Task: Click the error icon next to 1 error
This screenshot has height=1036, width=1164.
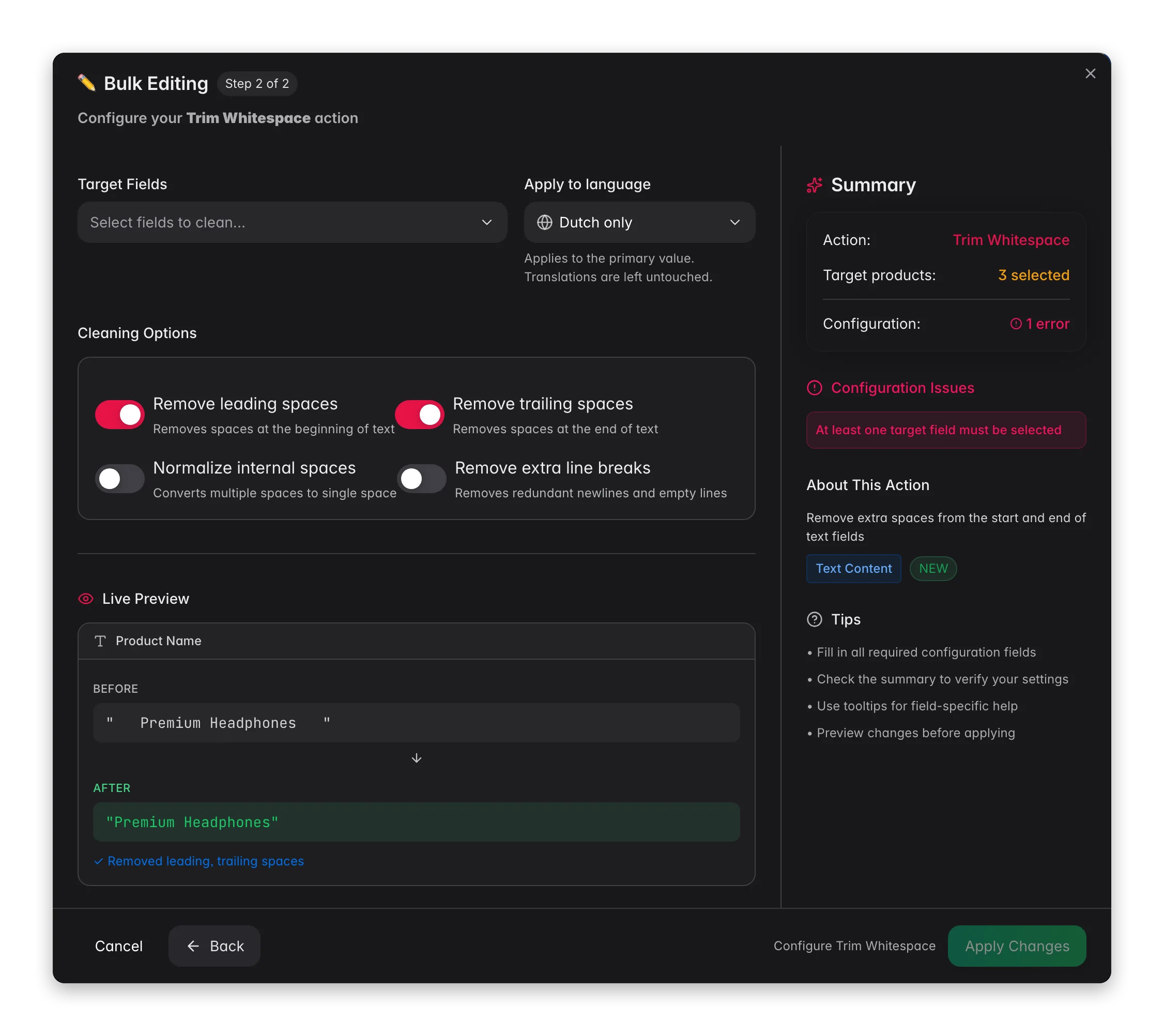Action: coord(1015,324)
